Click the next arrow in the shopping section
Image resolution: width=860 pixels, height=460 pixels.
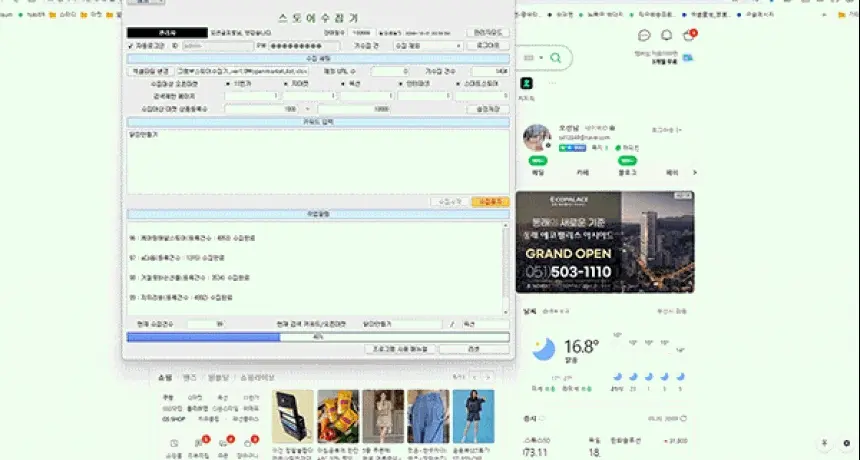coord(487,378)
